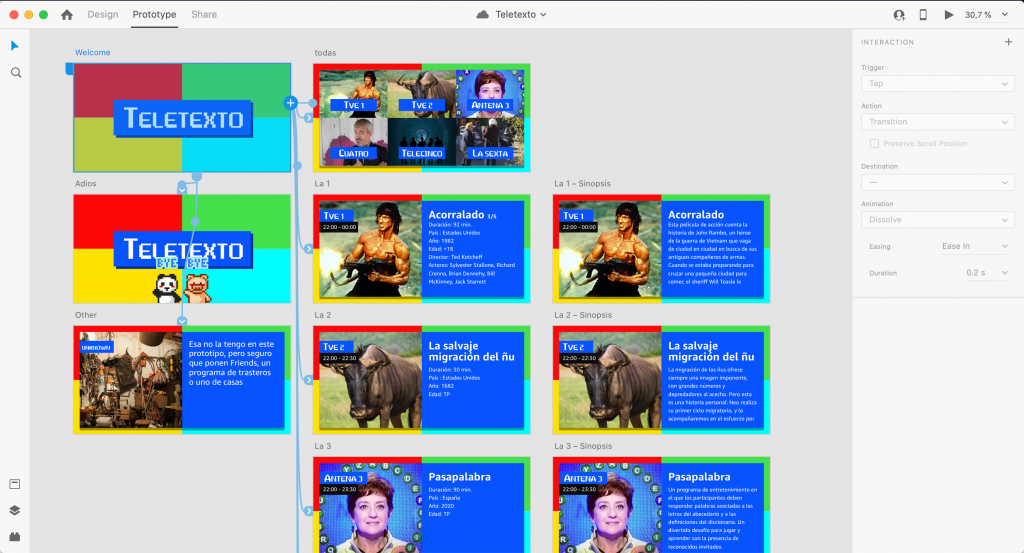Open the Easing dropdown set to Ease In
Image resolution: width=1024 pixels, height=553 pixels.
click(974, 246)
